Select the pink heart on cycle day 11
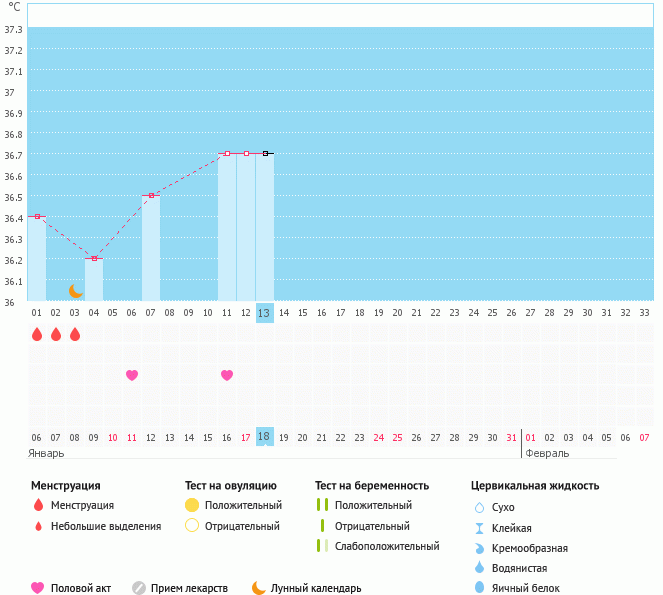 coord(227,375)
